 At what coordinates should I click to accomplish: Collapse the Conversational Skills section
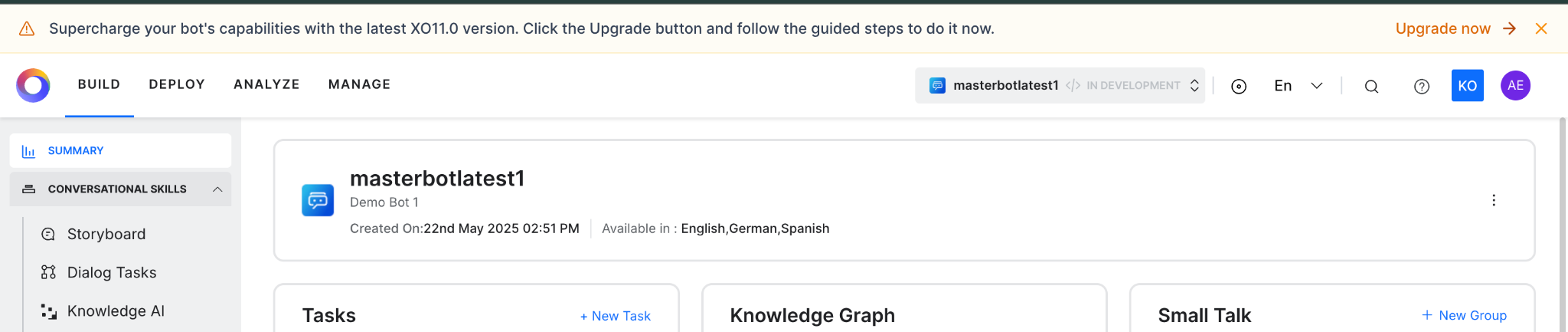pos(217,189)
